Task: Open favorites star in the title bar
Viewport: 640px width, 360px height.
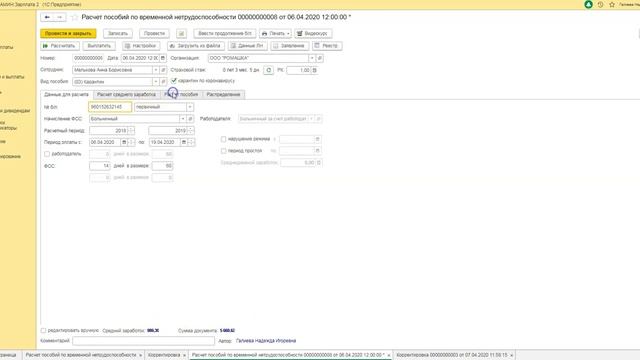Action: click(612, 4)
